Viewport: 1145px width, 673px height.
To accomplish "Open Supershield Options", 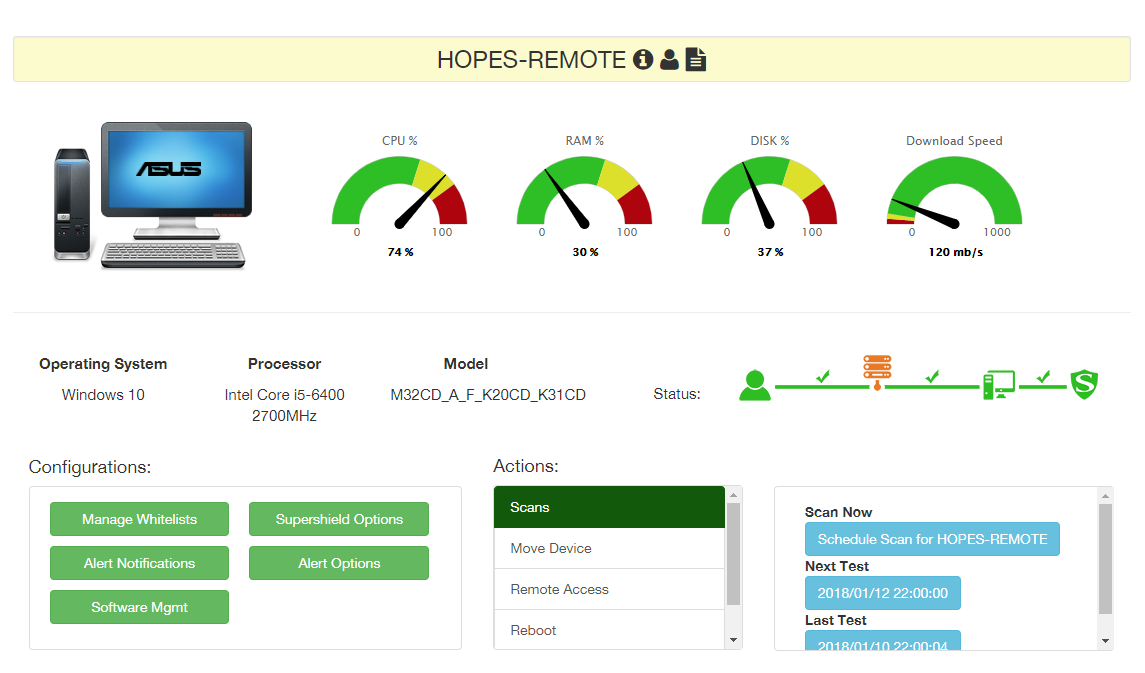I will (339, 519).
